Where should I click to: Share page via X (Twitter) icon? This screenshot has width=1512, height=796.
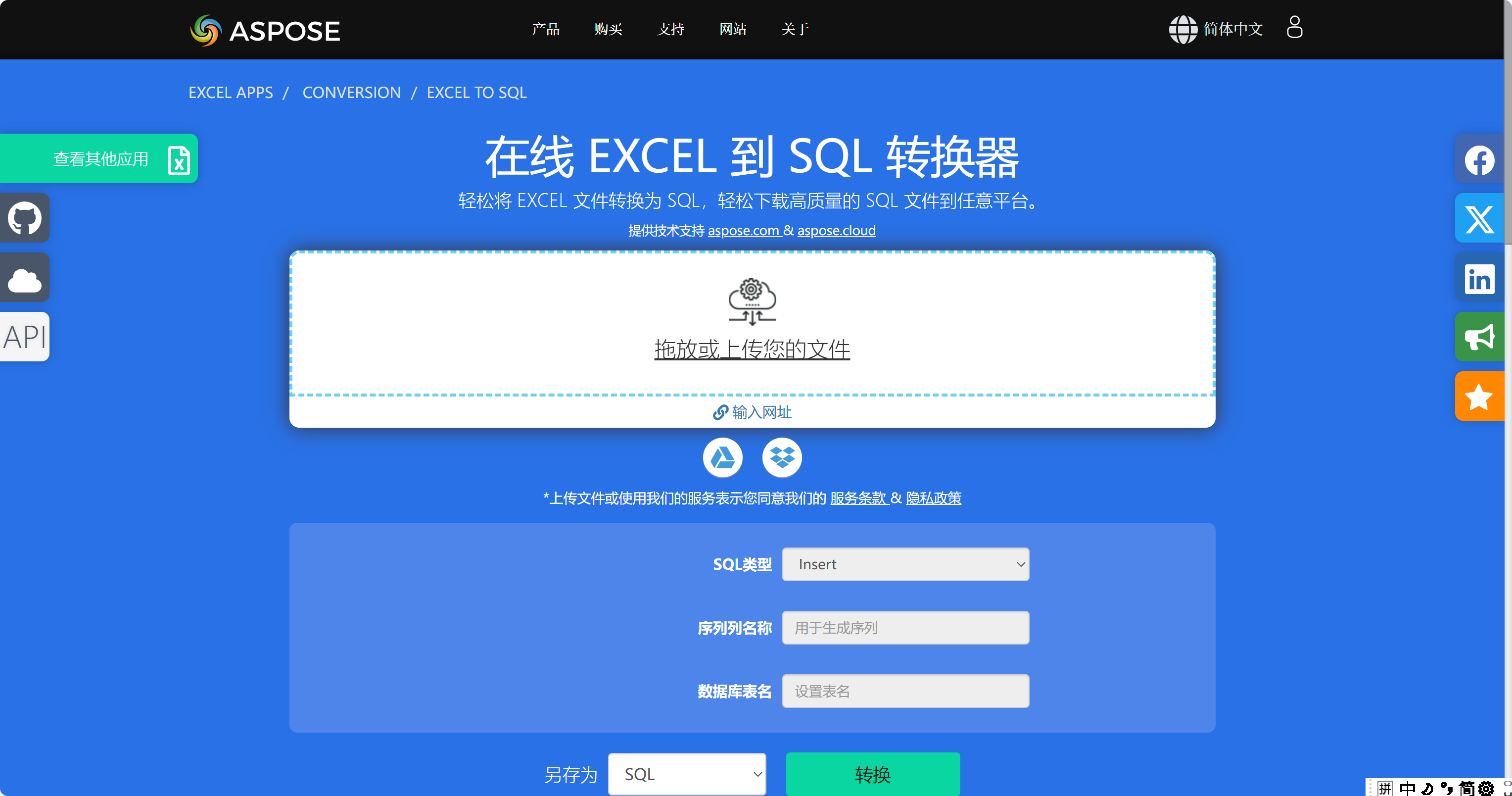pyautogui.click(x=1478, y=219)
